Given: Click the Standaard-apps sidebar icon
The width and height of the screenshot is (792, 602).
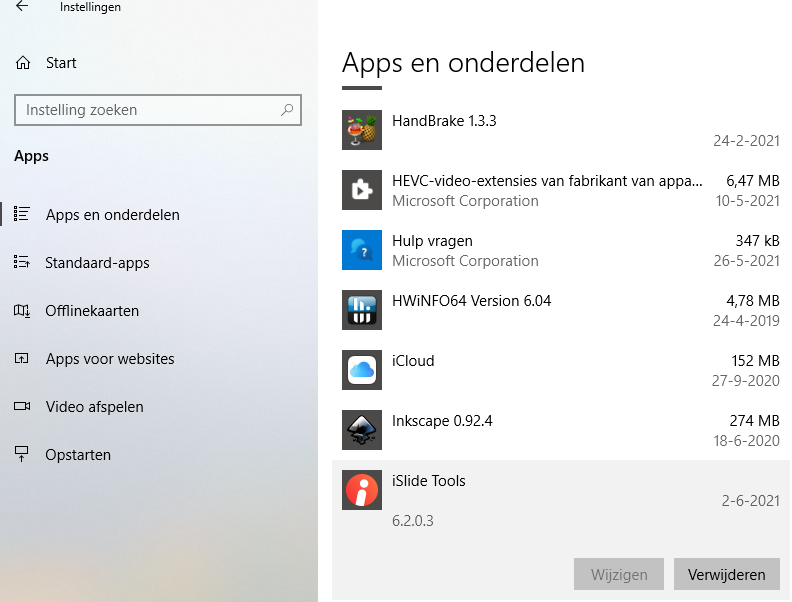Looking at the screenshot, I should coord(22,262).
